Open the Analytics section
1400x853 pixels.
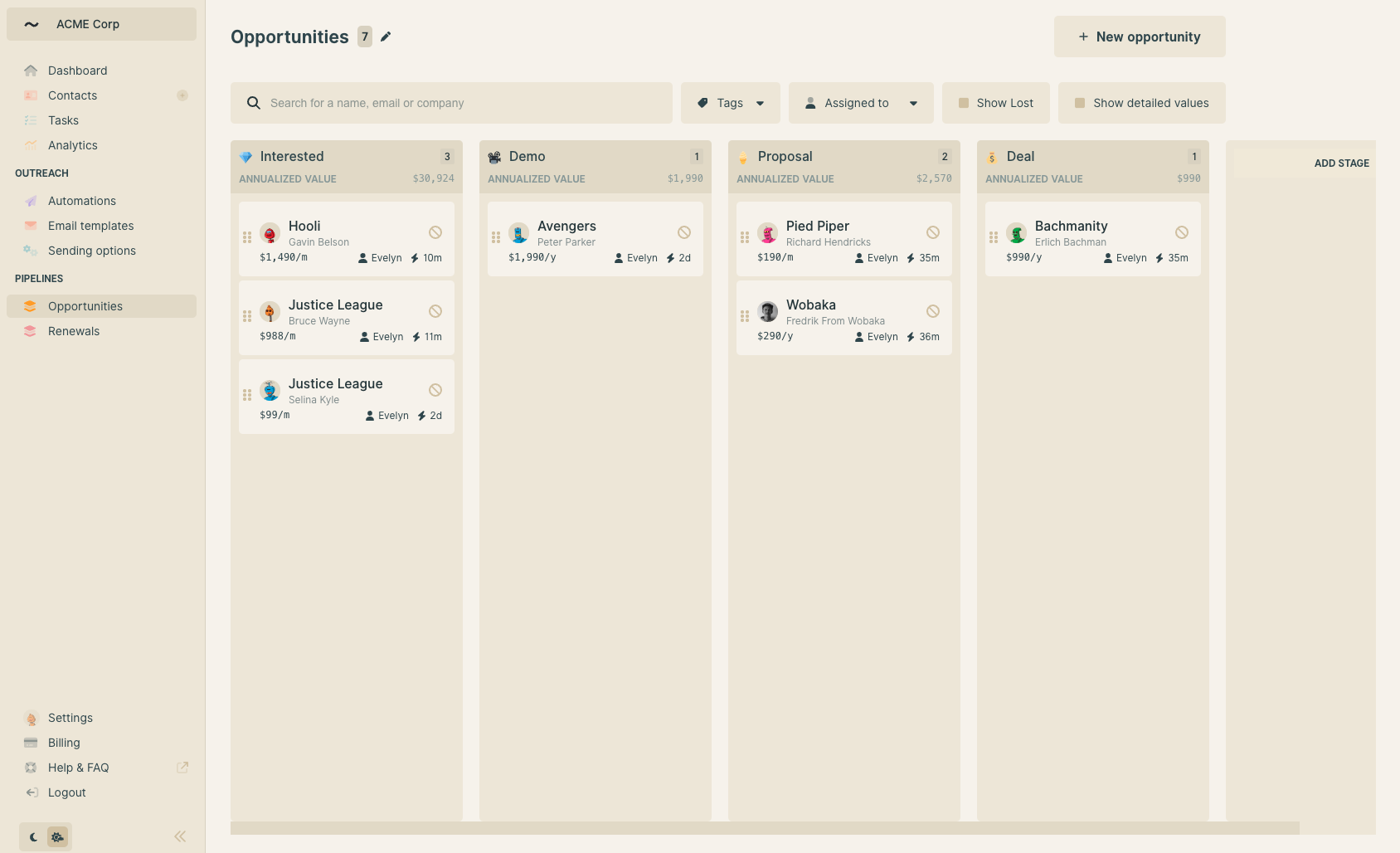pyautogui.click(x=101, y=145)
